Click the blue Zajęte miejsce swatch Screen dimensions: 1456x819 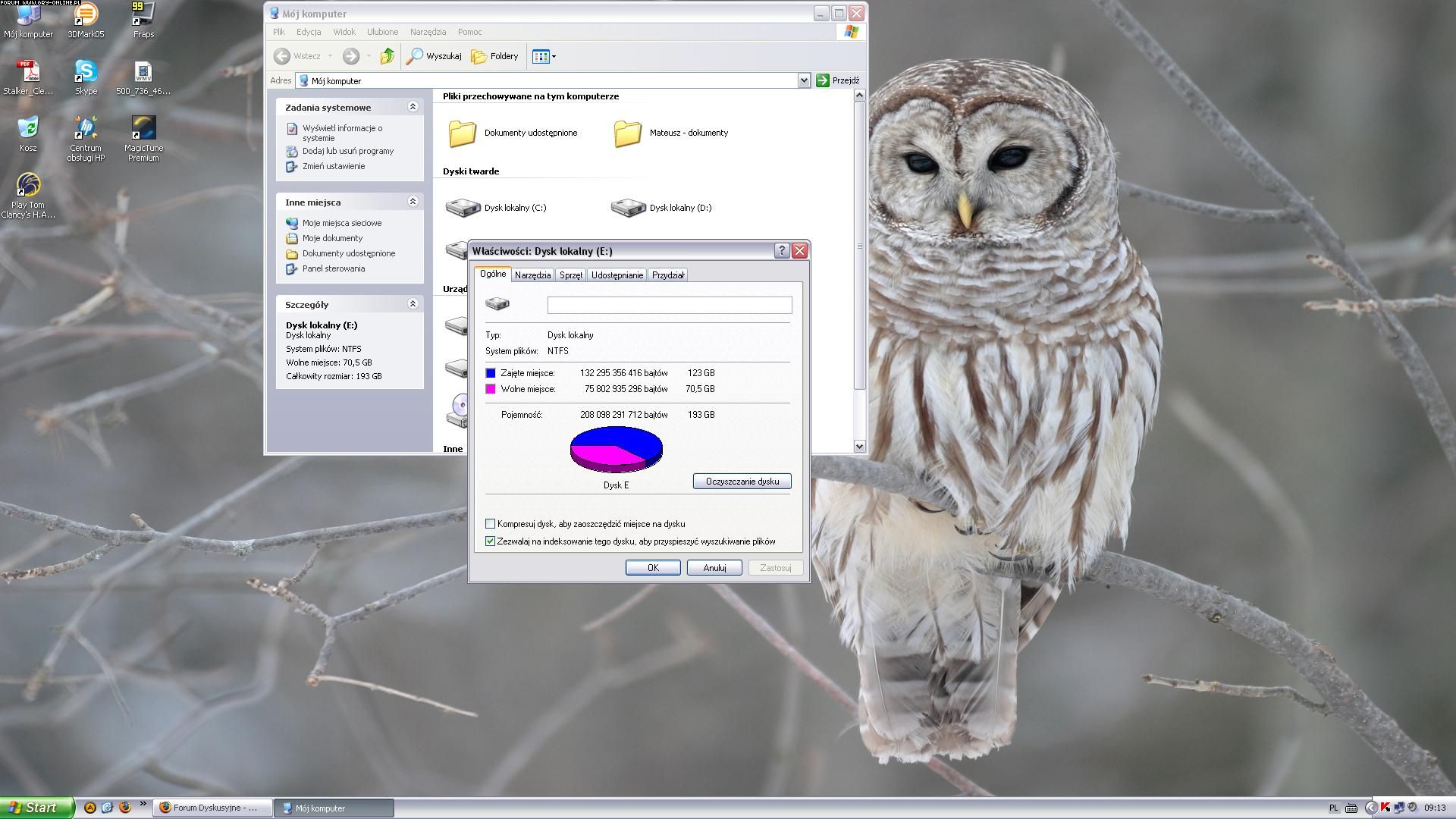pyautogui.click(x=491, y=373)
